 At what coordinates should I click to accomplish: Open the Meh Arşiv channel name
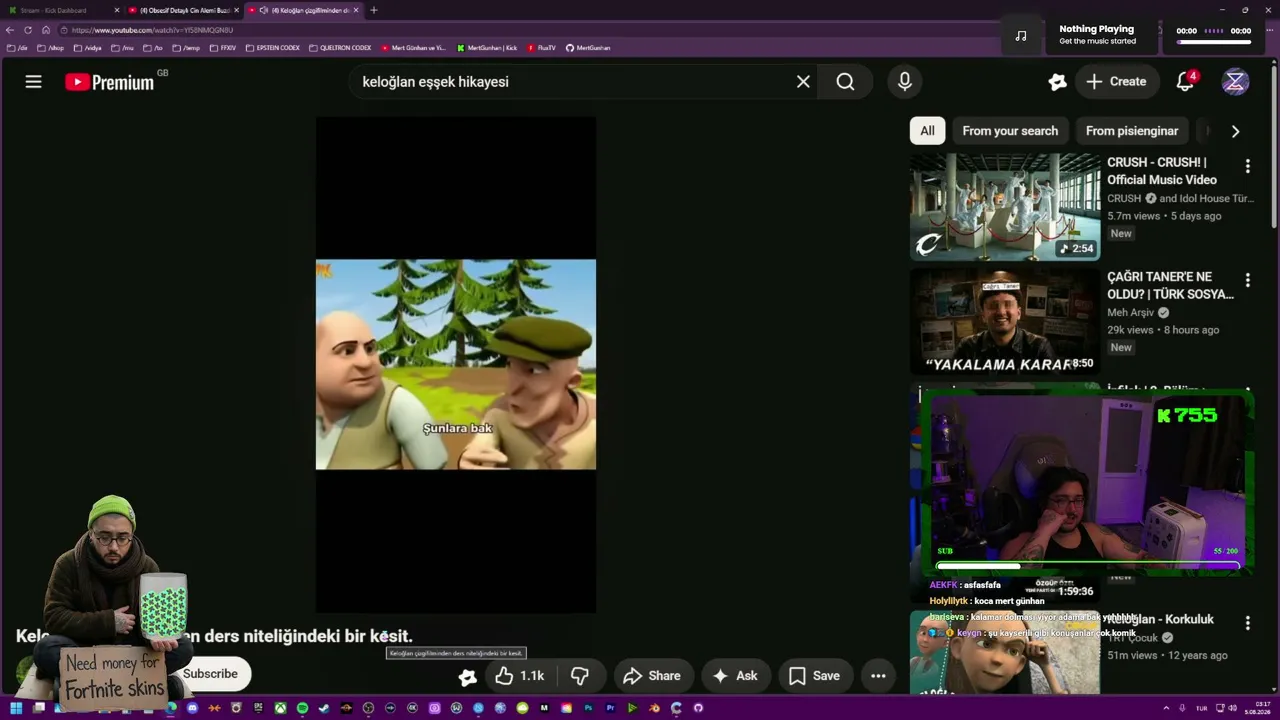pos(1130,312)
